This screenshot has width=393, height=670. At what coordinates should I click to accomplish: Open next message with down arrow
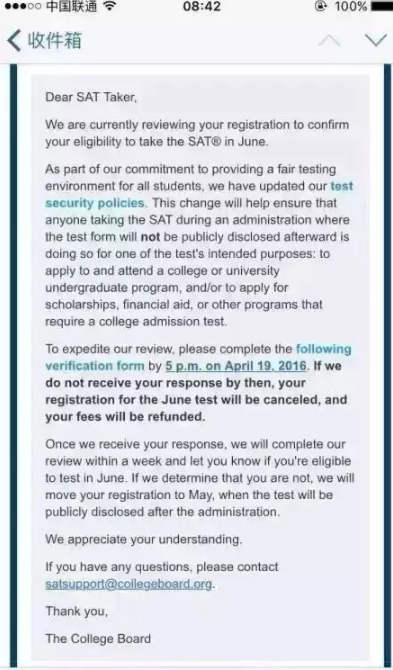(x=376, y=41)
